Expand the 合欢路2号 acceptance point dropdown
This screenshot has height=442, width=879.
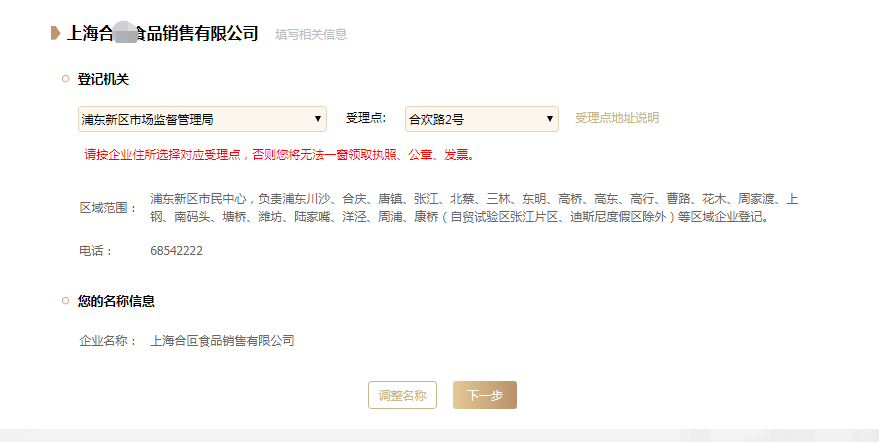[482, 119]
